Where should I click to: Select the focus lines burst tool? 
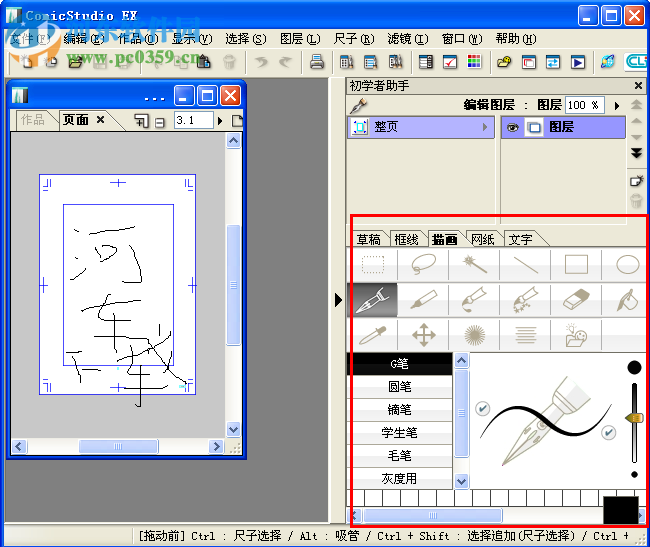click(x=474, y=335)
